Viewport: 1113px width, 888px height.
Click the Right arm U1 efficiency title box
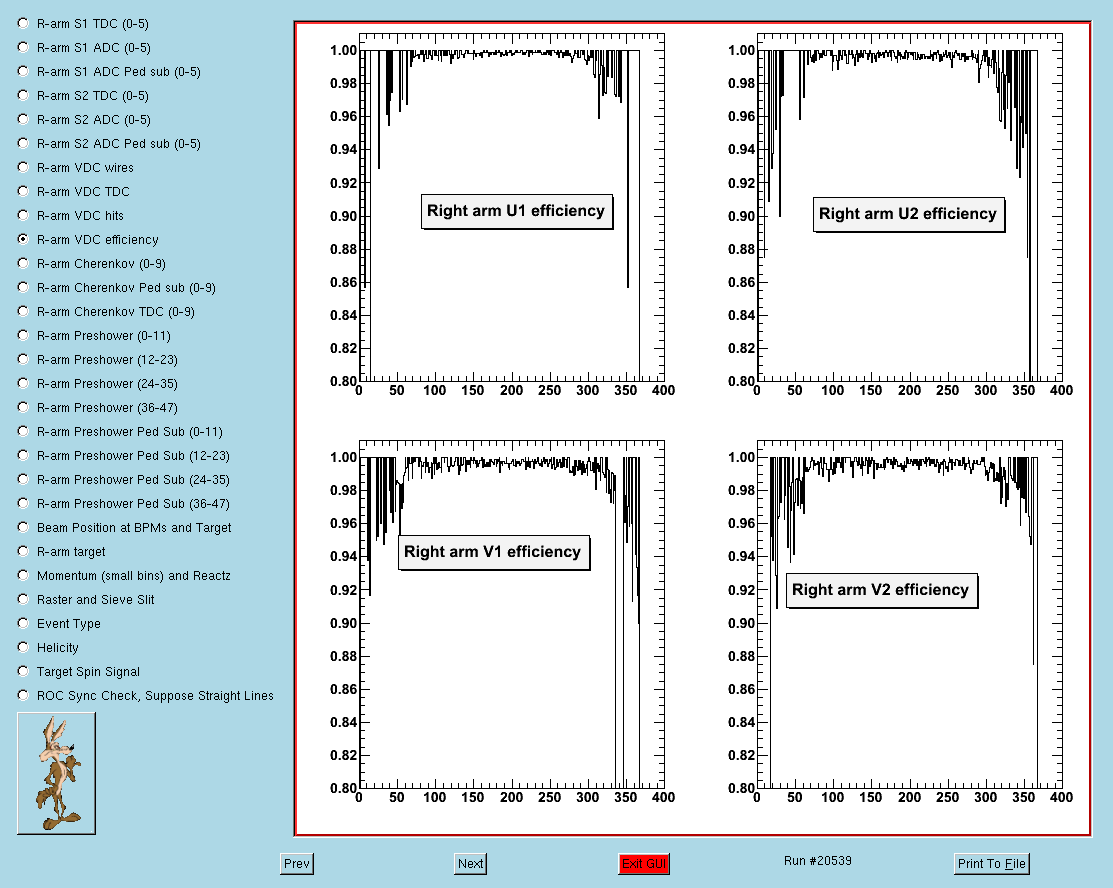(x=517, y=212)
